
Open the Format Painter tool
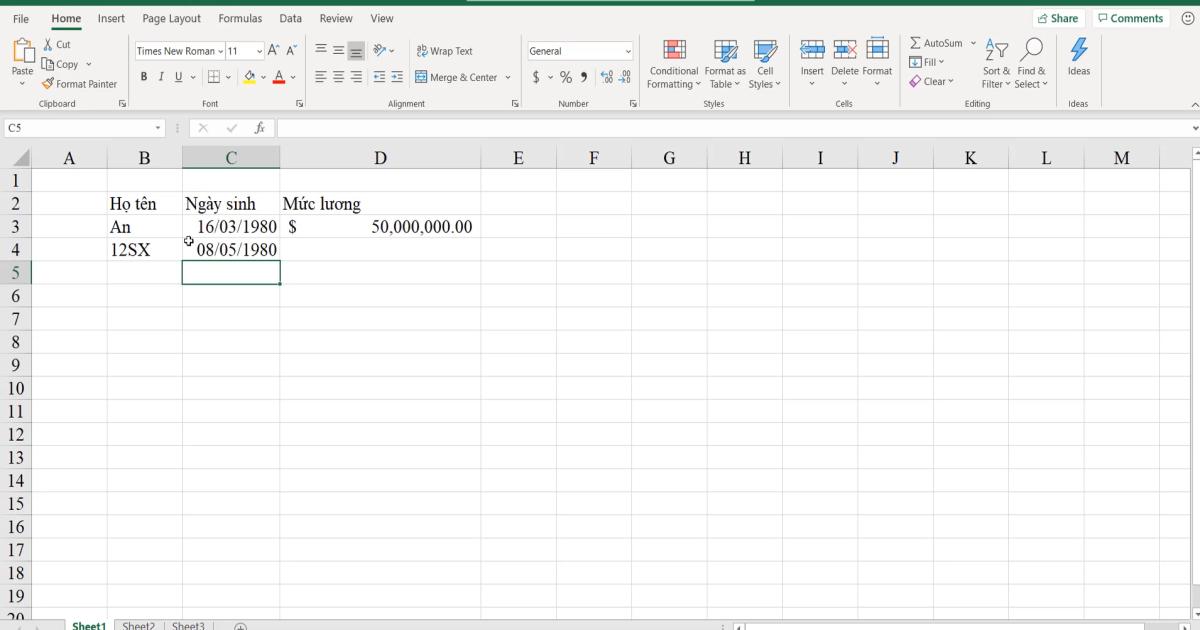[80, 84]
